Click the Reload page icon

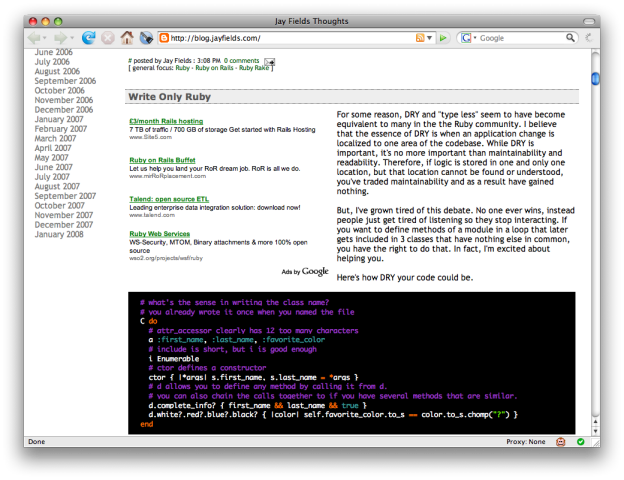pyautogui.click(x=88, y=38)
